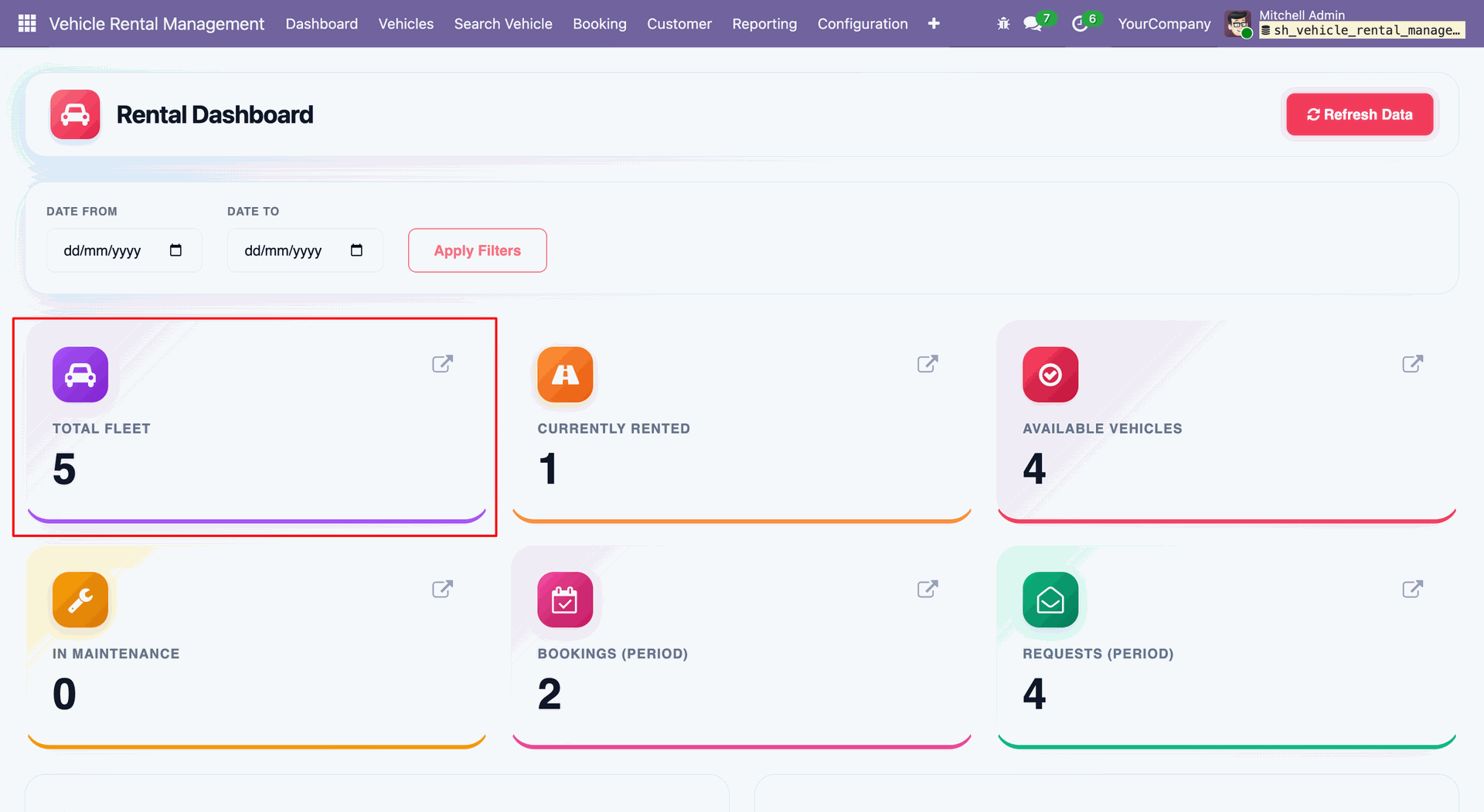1484x812 pixels.
Task: Open the apps grid menu icon
Action: tap(27, 23)
